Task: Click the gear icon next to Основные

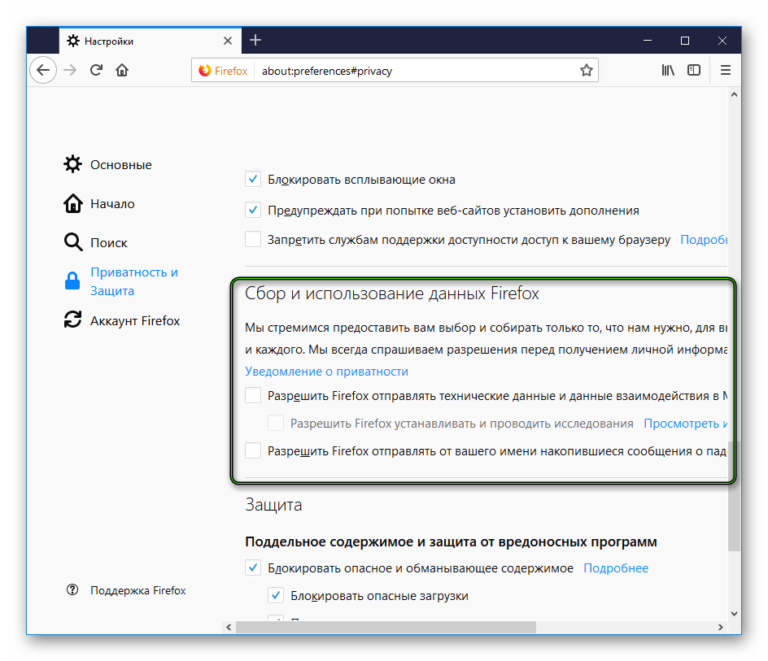Action: [72, 164]
